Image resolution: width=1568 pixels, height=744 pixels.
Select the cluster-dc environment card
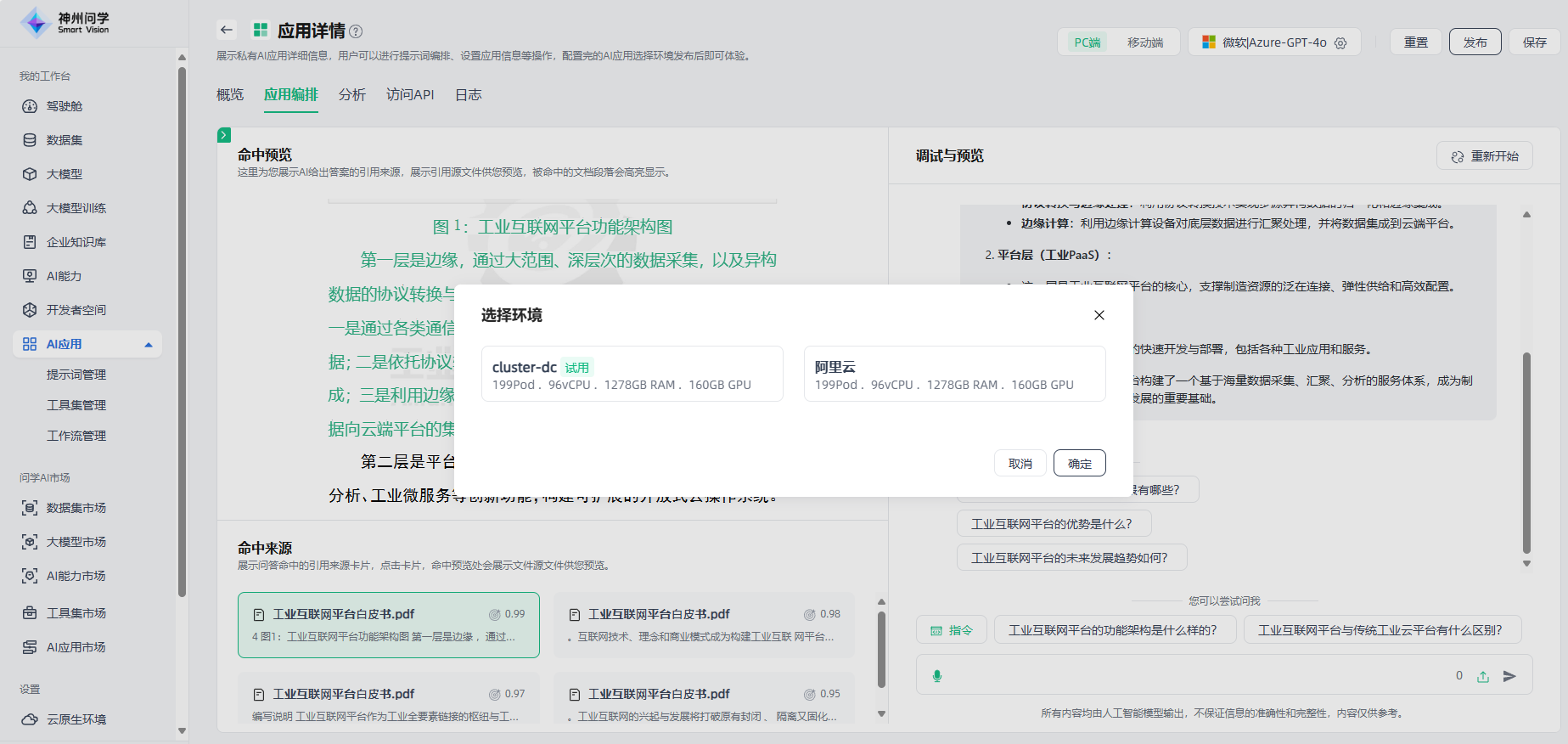pyautogui.click(x=632, y=374)
